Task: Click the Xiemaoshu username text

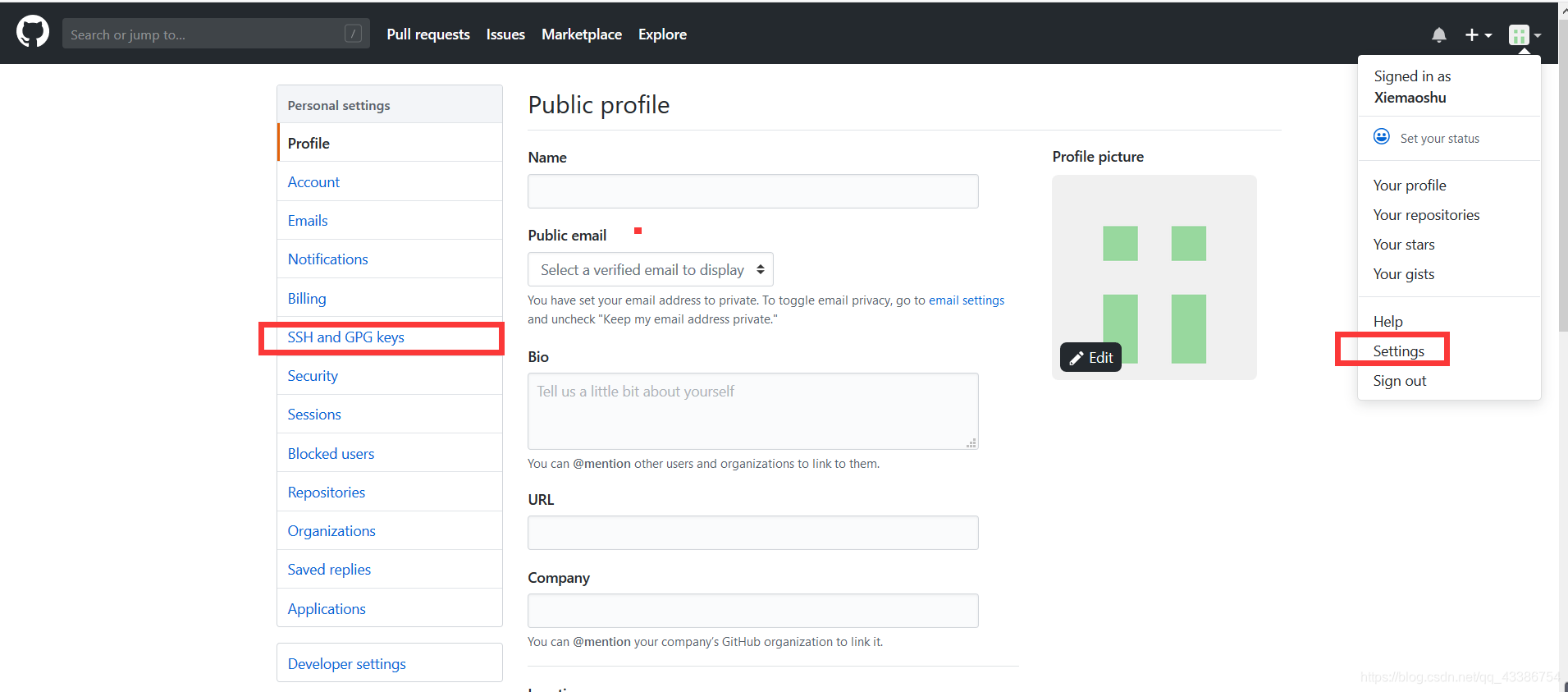Action: (x=1410, y=98)
